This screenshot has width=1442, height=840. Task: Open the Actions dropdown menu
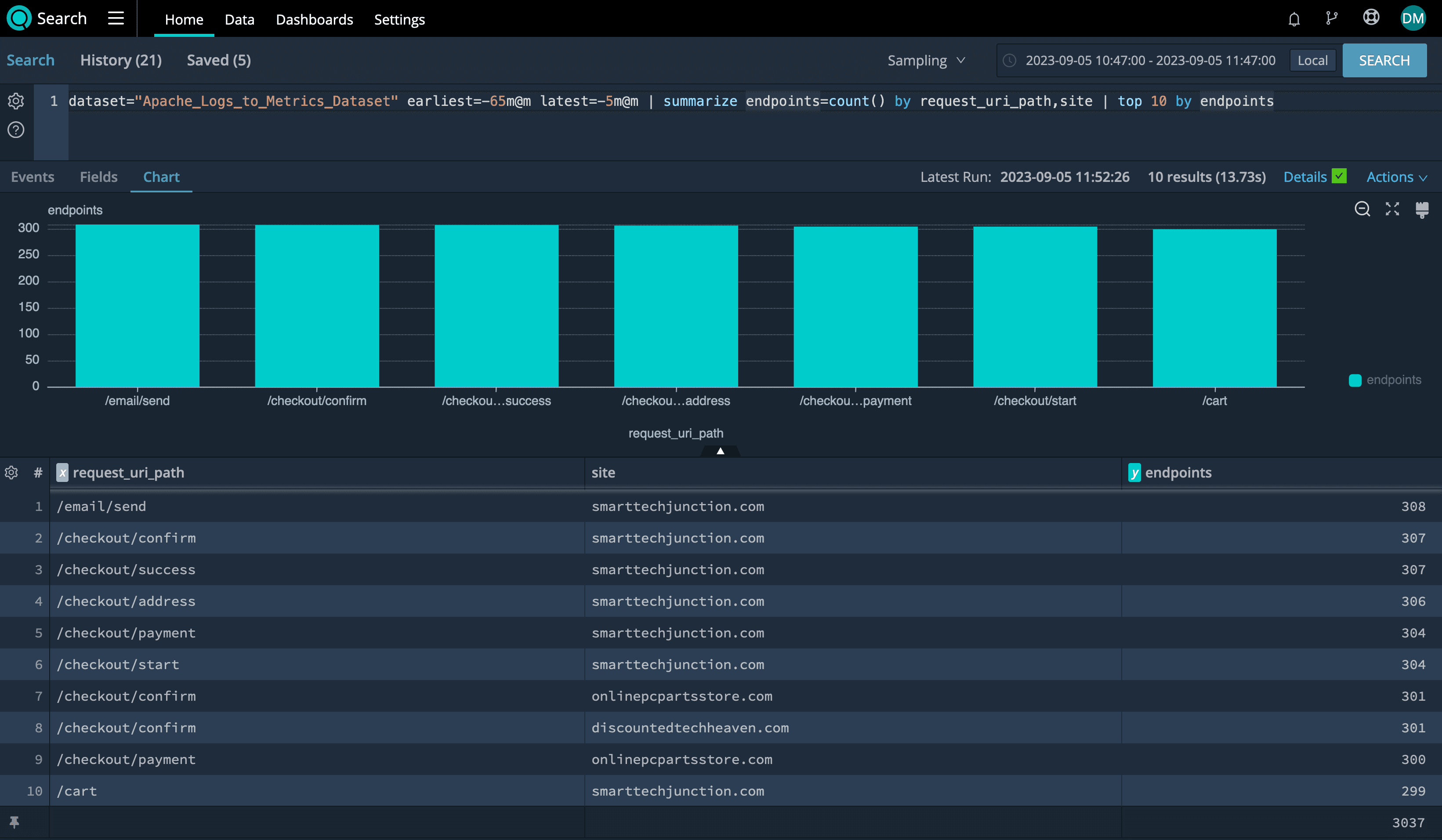click(x=1396, y=177)
